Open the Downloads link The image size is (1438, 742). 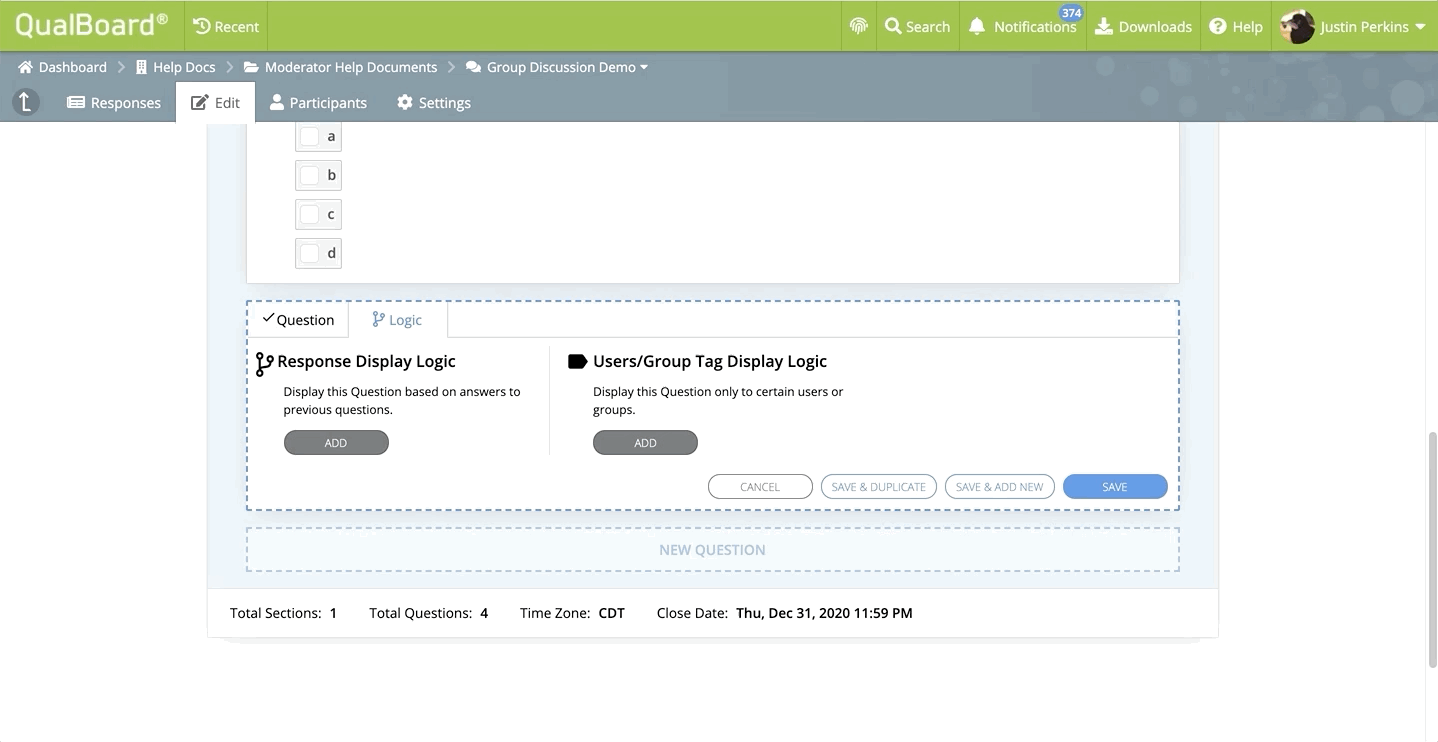tap(1144, 26)
